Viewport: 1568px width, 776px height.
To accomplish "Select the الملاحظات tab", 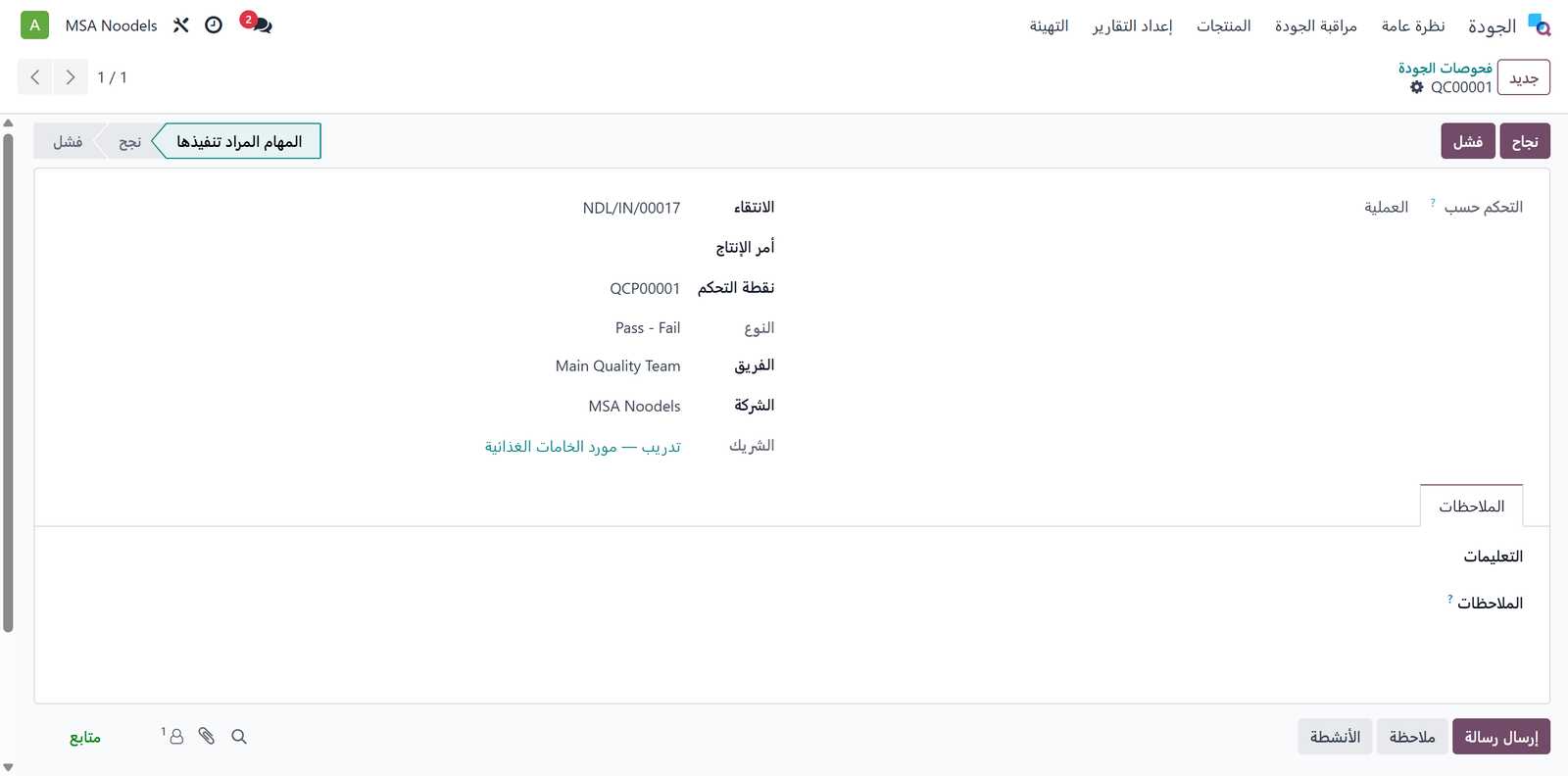I will tap(1472, 506).
